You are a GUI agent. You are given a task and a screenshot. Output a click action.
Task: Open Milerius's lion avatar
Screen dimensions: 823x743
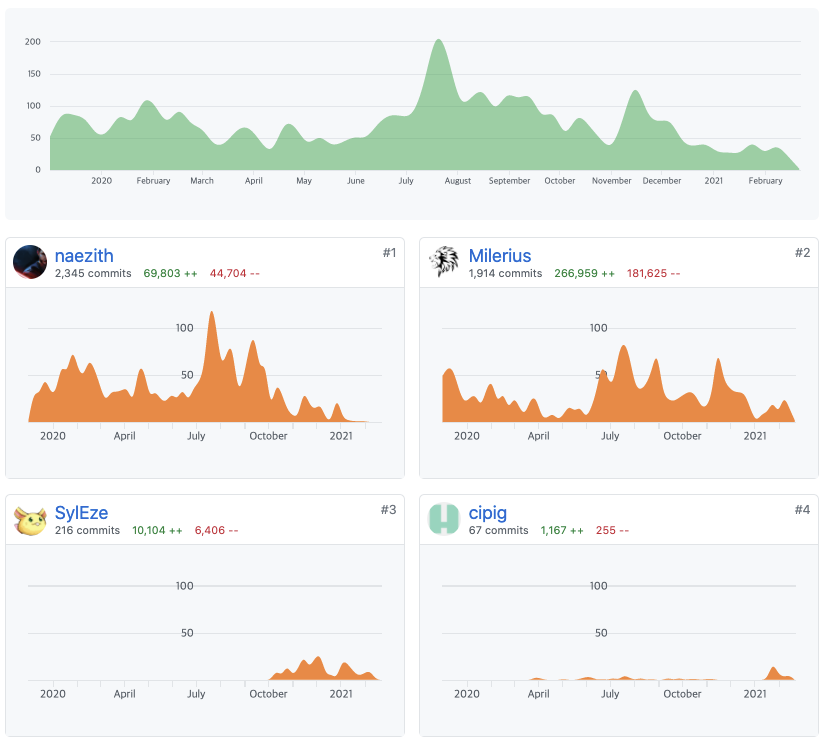[444, 262]
